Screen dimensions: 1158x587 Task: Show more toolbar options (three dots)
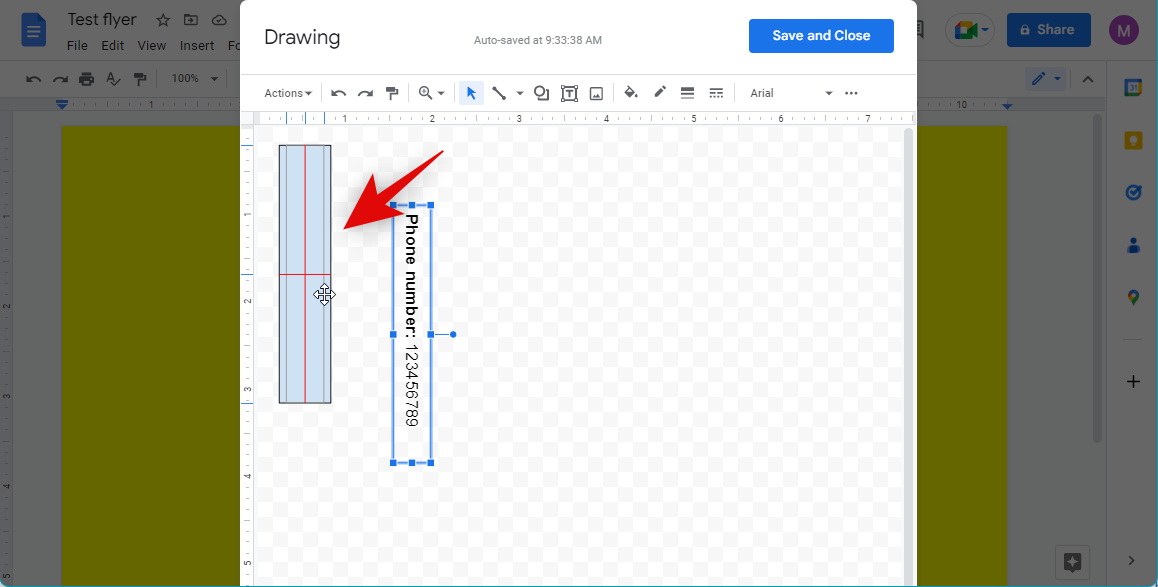click(851, 93)
